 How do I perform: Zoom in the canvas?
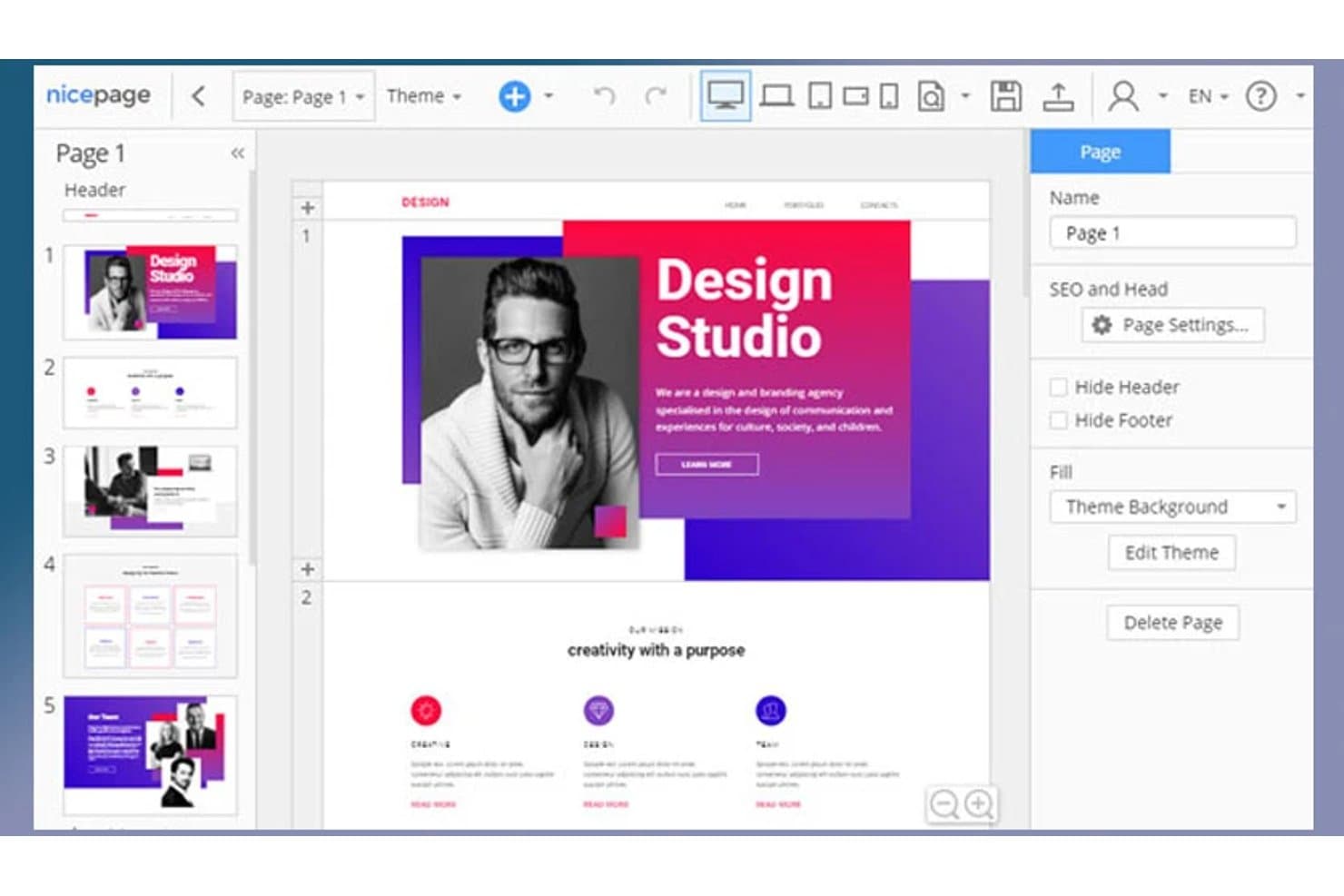click(x=979, y=804)
